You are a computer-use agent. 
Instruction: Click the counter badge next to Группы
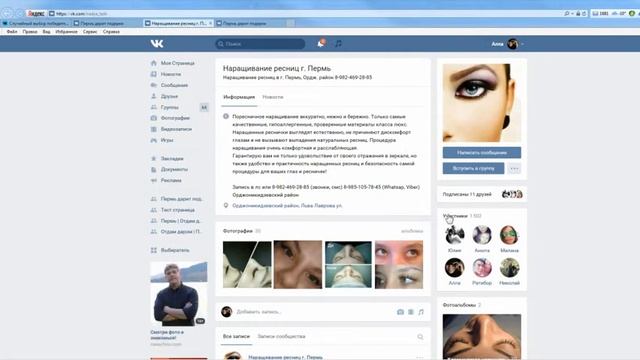point(204,107)
